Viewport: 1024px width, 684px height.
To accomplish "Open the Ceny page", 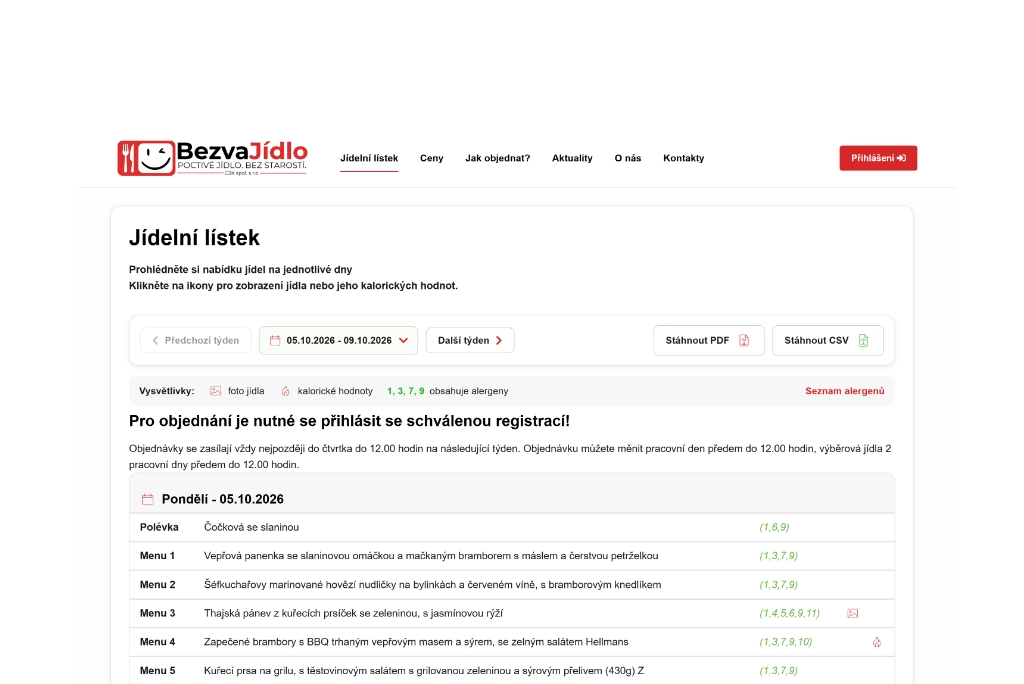I will (432, 158).
